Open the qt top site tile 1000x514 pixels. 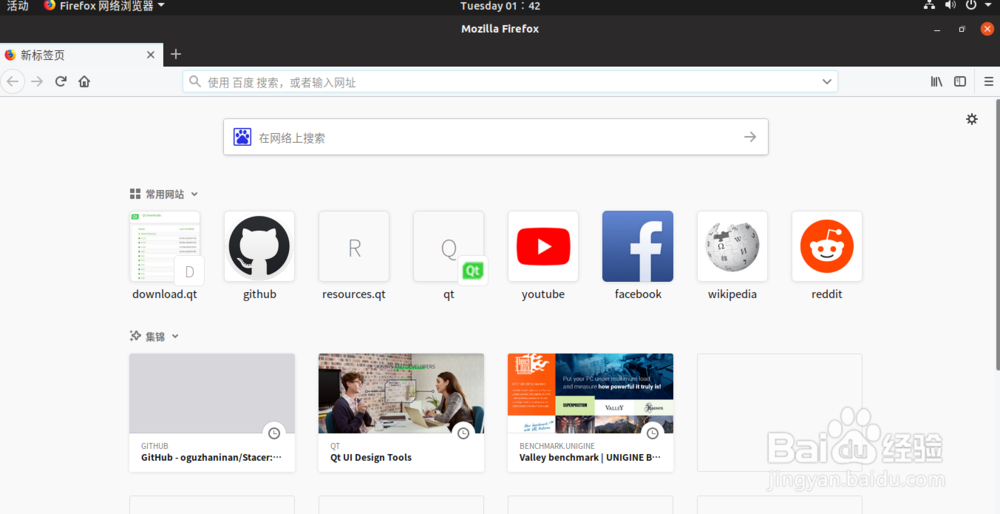coord(448,246)
